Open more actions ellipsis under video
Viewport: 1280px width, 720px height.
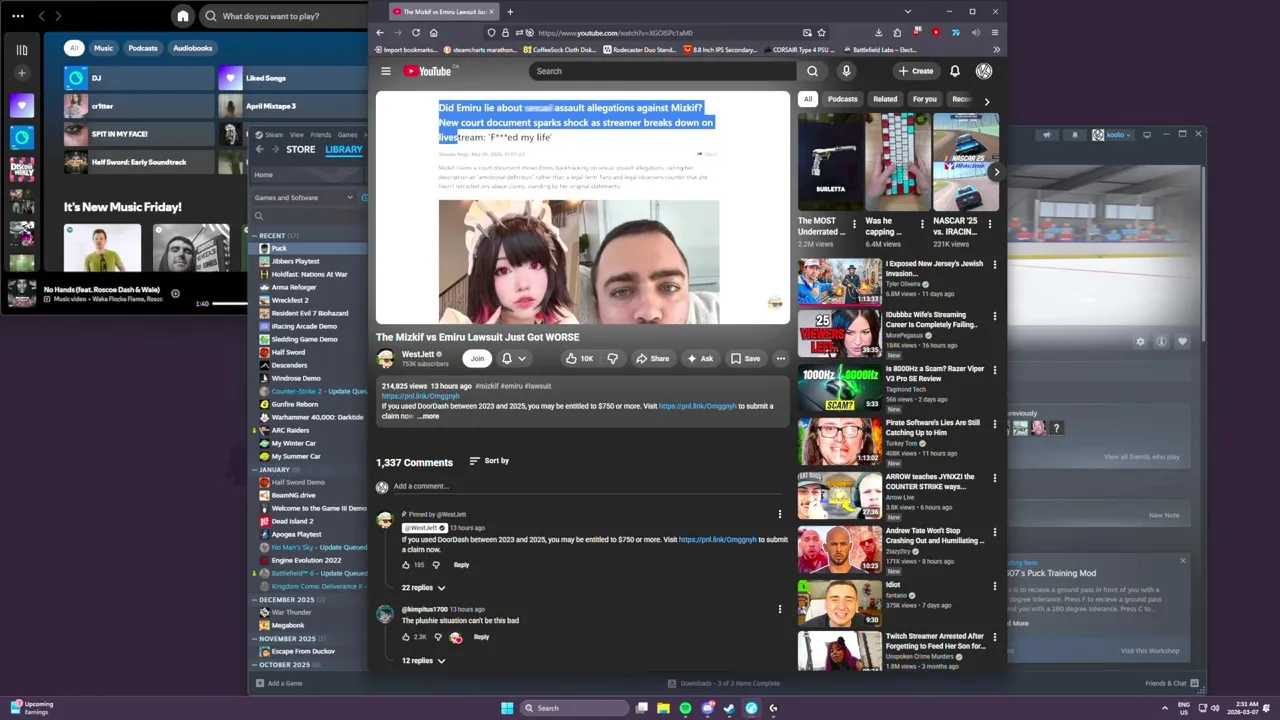pyautogui.click(x=780, y=358)
